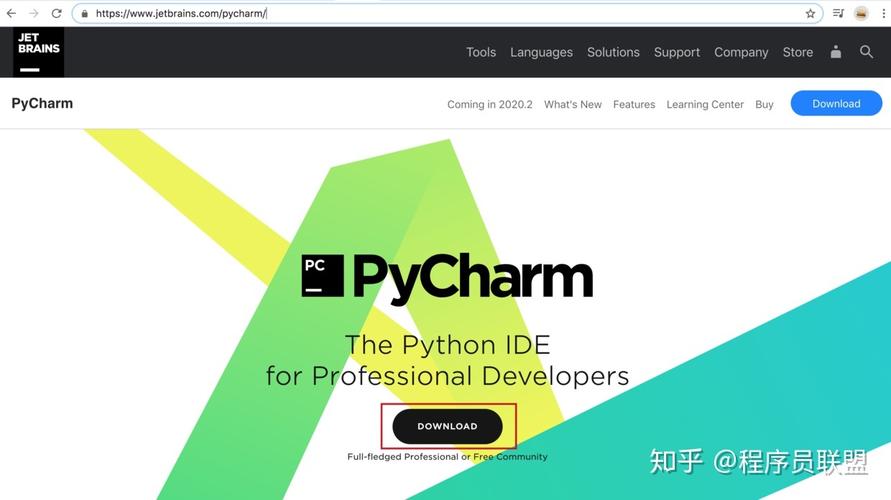Reload the page with refresh icon
Viewport: 891px width, 500px height.
pos(56,13)
